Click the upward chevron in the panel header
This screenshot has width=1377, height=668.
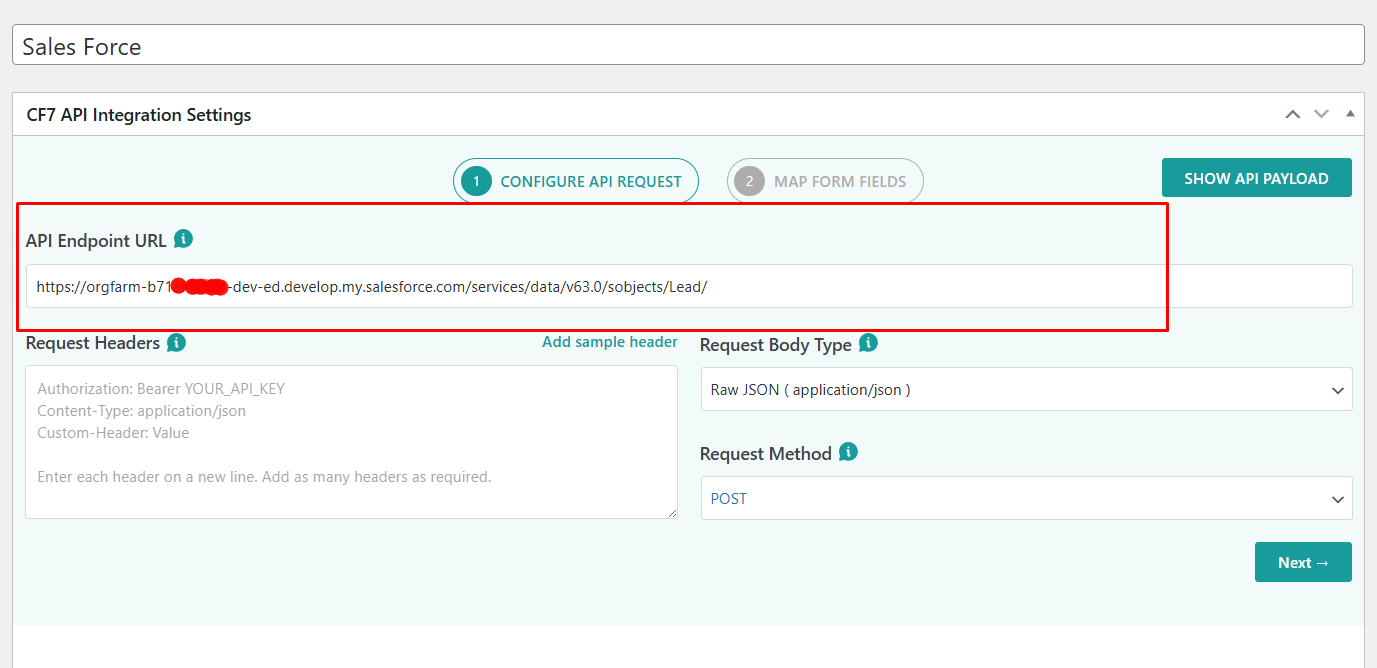tap(1292, 114)
